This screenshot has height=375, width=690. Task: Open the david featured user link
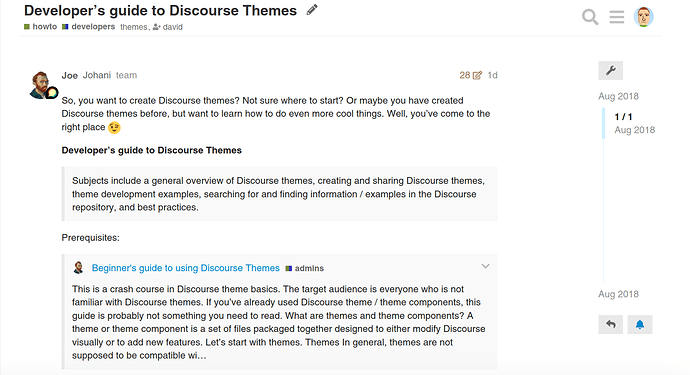(x=168, y=27)
